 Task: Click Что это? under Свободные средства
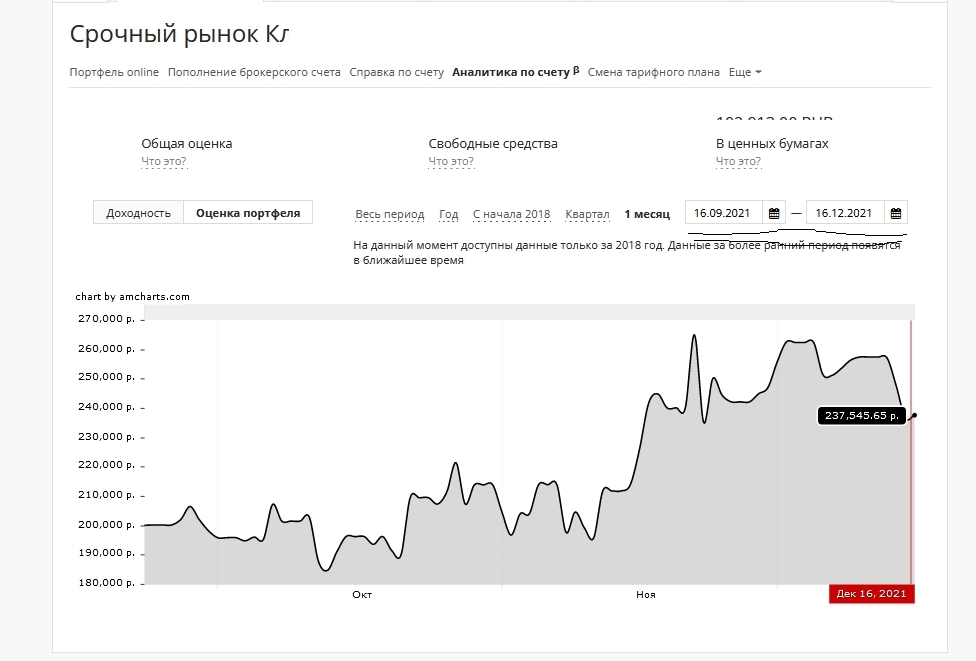[451, 161]
